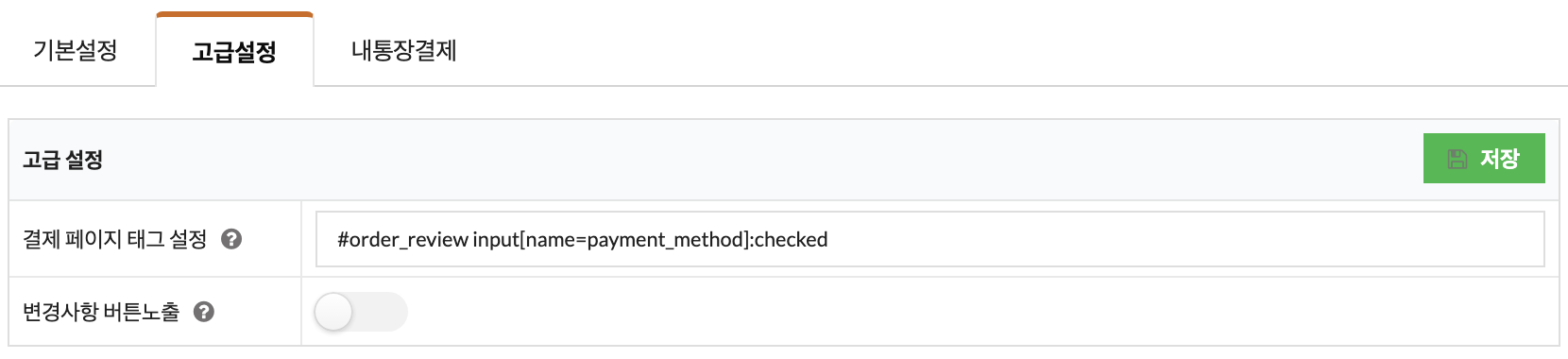Click the white knob of the toggle
1568x359 pixels.
(x=333, y=312)
